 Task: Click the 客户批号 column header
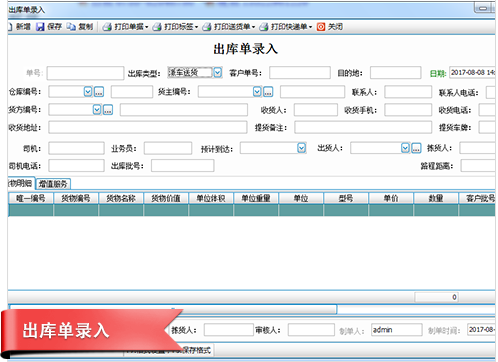(x=477, y=198)
